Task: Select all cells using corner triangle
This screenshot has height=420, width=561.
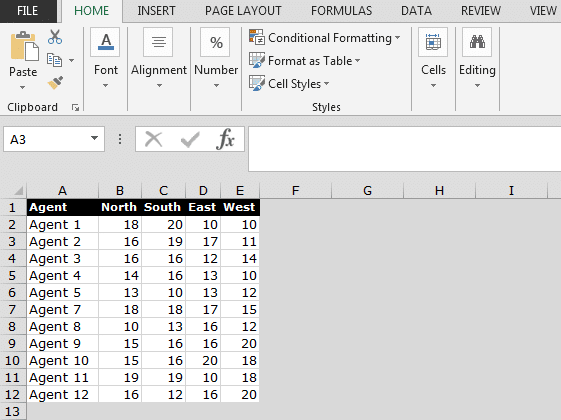Action: pos(18,191)
